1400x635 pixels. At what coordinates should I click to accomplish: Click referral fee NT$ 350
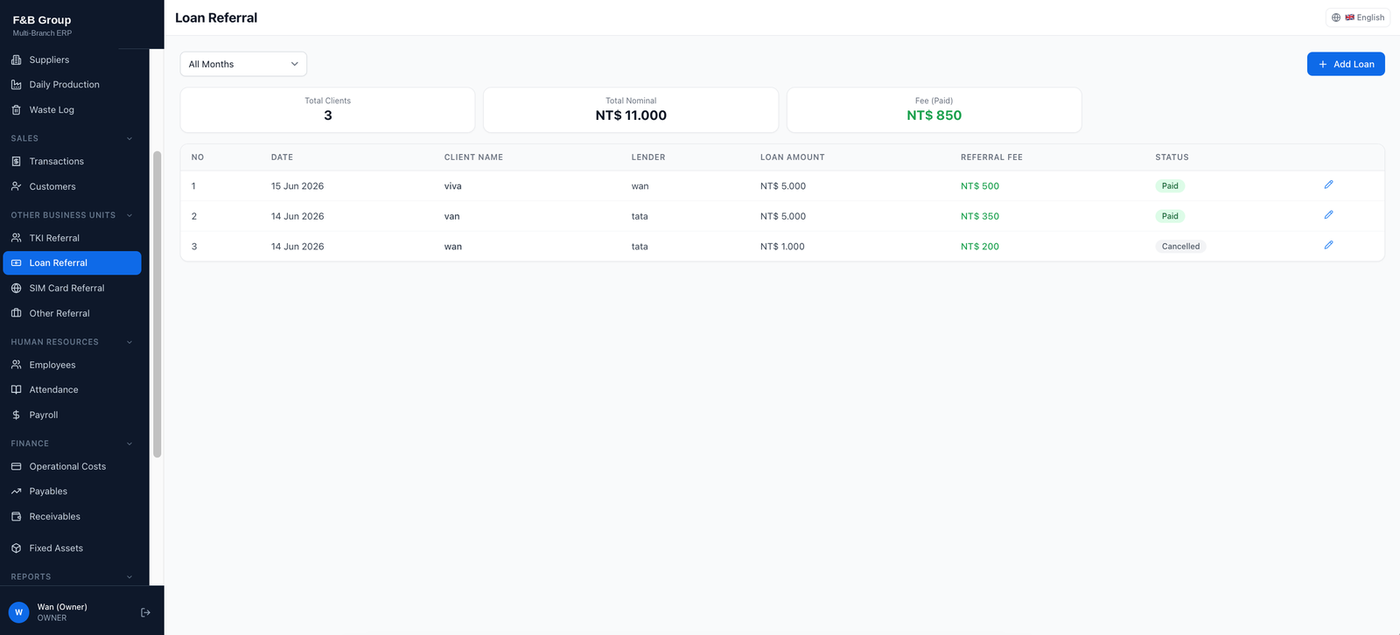pos(979,216)
